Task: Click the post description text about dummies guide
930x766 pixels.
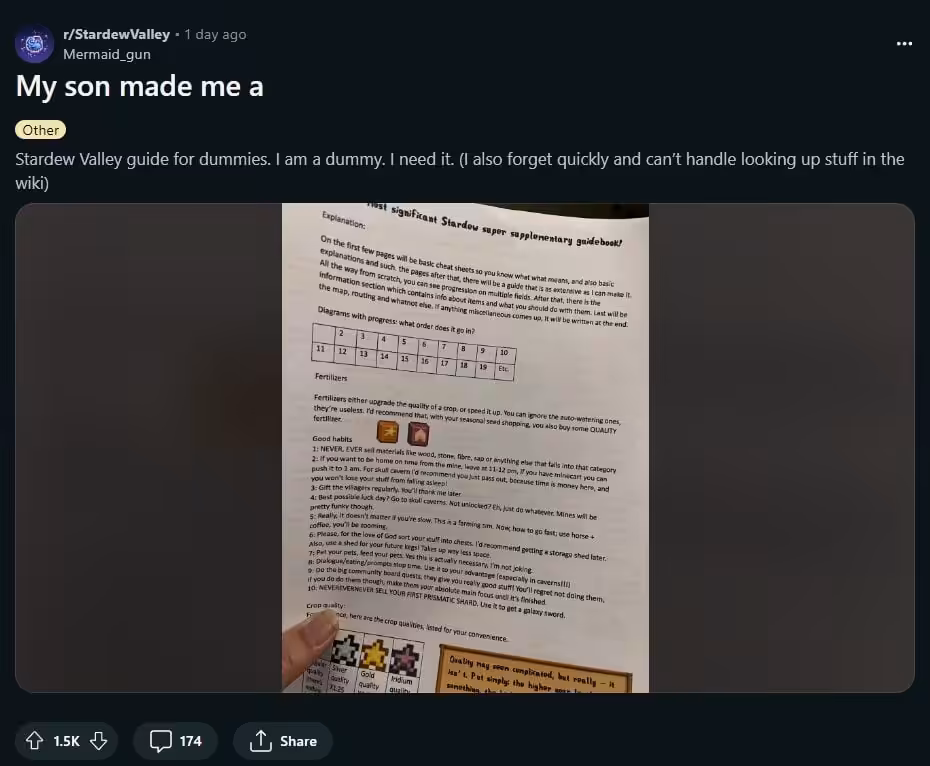Action: pyautogui.click(x=460, y=171)
